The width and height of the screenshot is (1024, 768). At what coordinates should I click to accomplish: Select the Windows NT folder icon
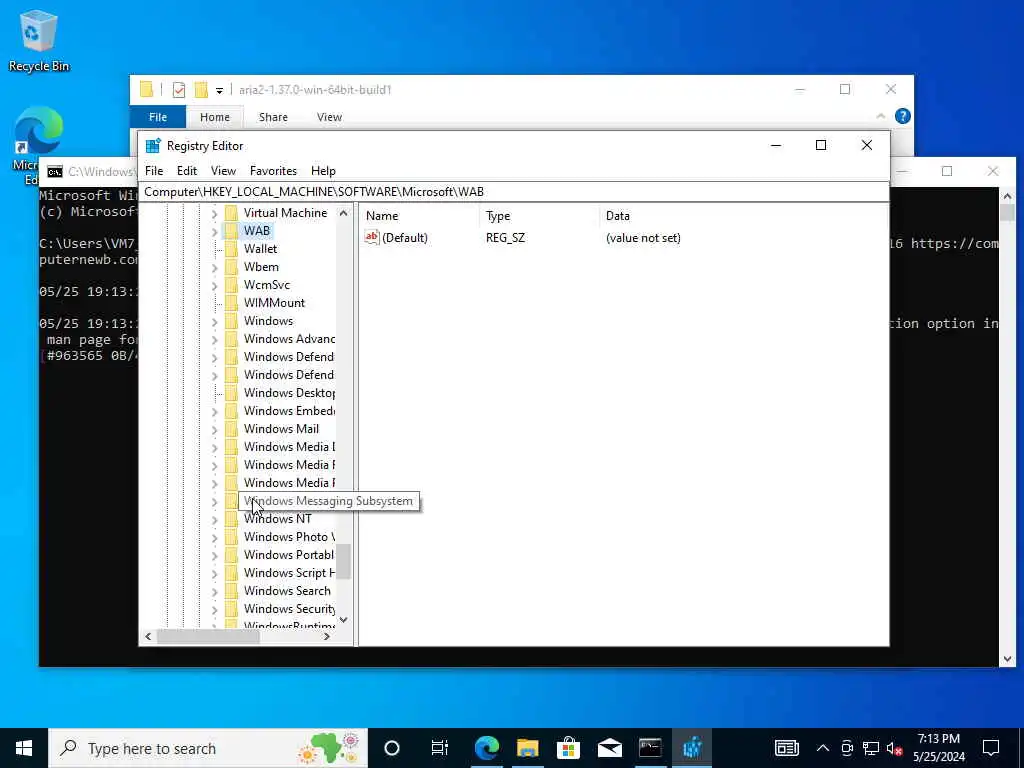point(231,519)
